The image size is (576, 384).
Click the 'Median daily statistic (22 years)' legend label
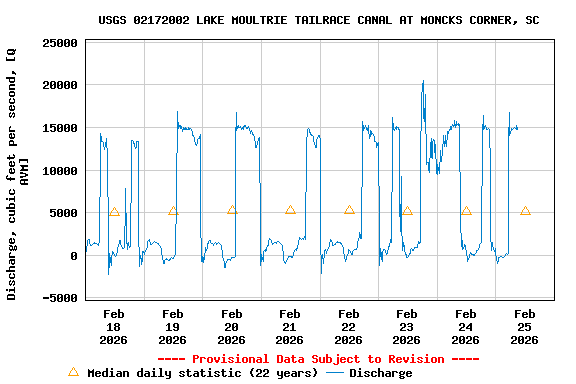[x=202, y=373]
